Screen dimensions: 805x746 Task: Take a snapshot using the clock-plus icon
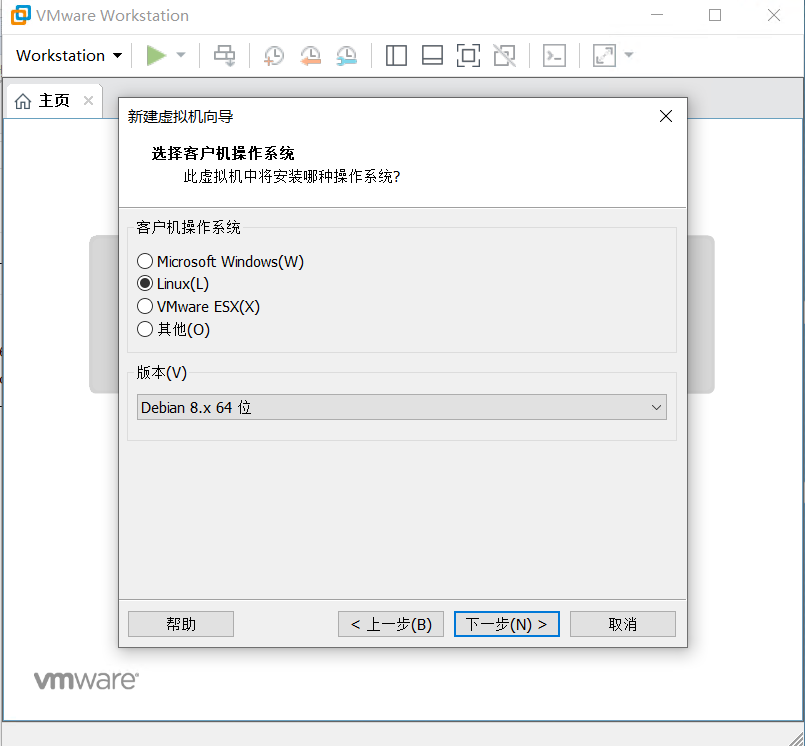pos(274,55)
